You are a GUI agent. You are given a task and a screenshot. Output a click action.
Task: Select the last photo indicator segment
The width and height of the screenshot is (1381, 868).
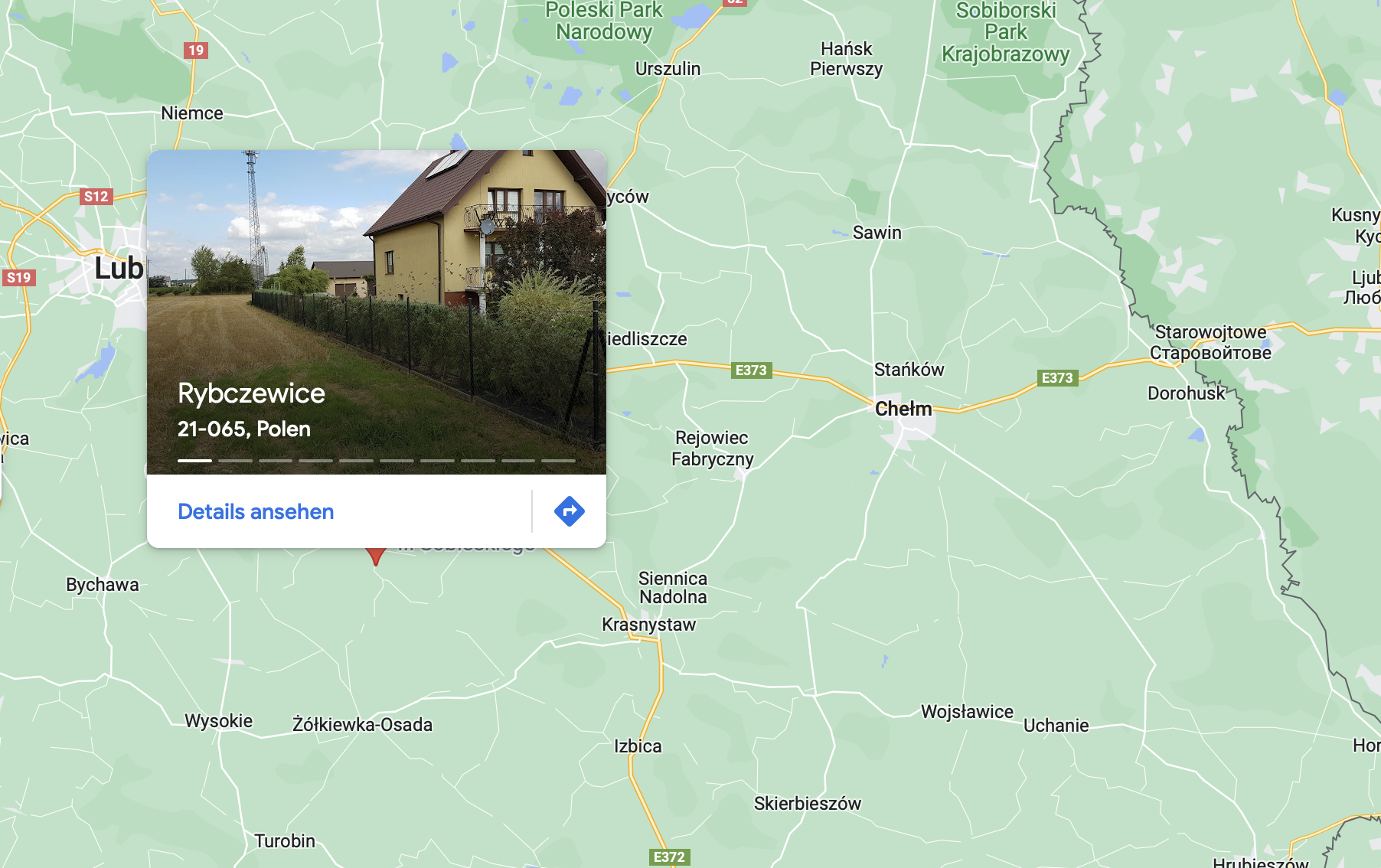point(558,461)
